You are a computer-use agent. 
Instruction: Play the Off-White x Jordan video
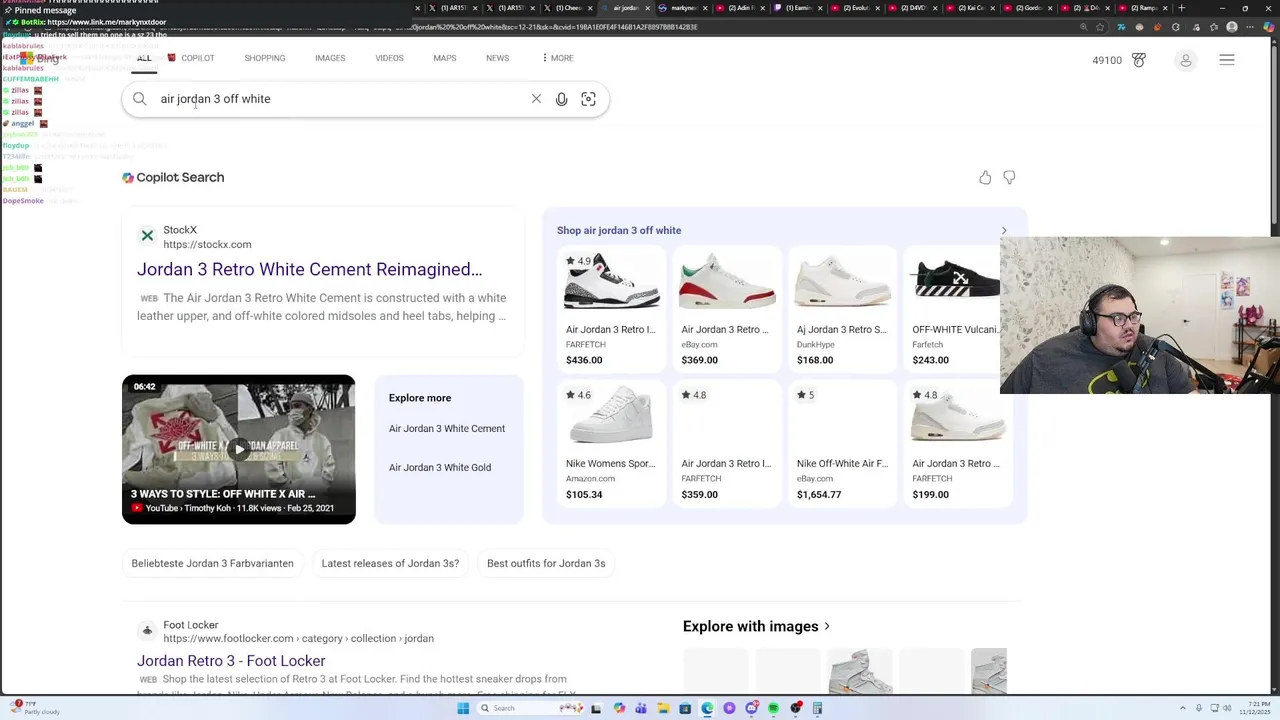point(238,449)
